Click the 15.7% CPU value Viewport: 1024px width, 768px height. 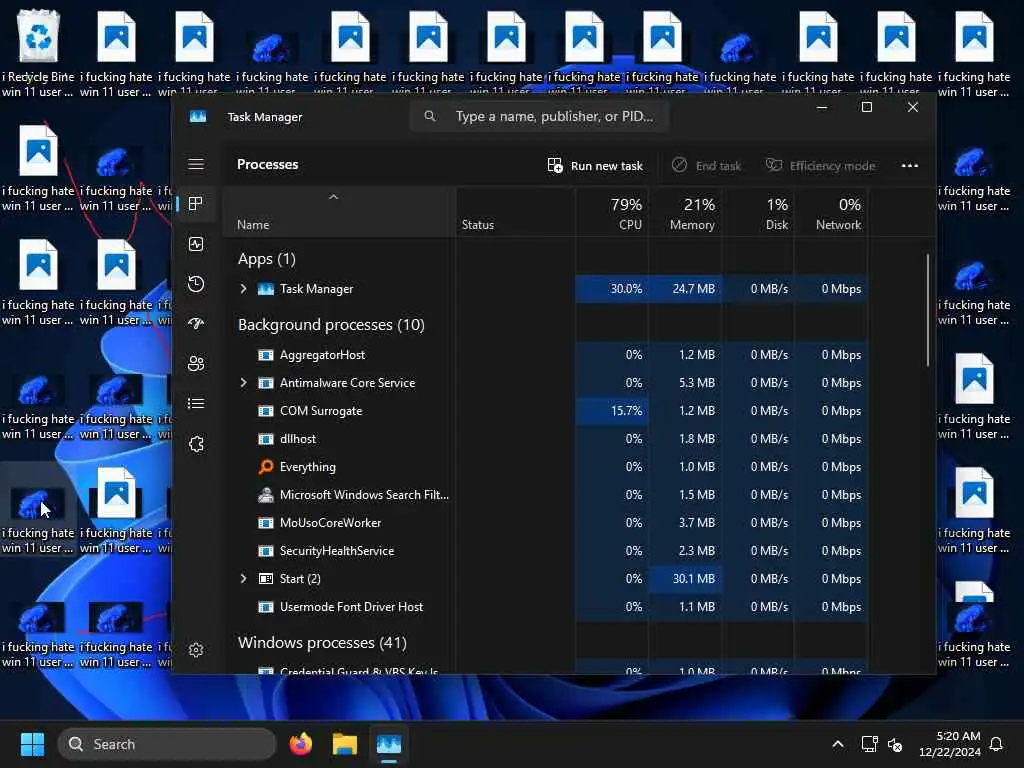(x=626, y=411)
